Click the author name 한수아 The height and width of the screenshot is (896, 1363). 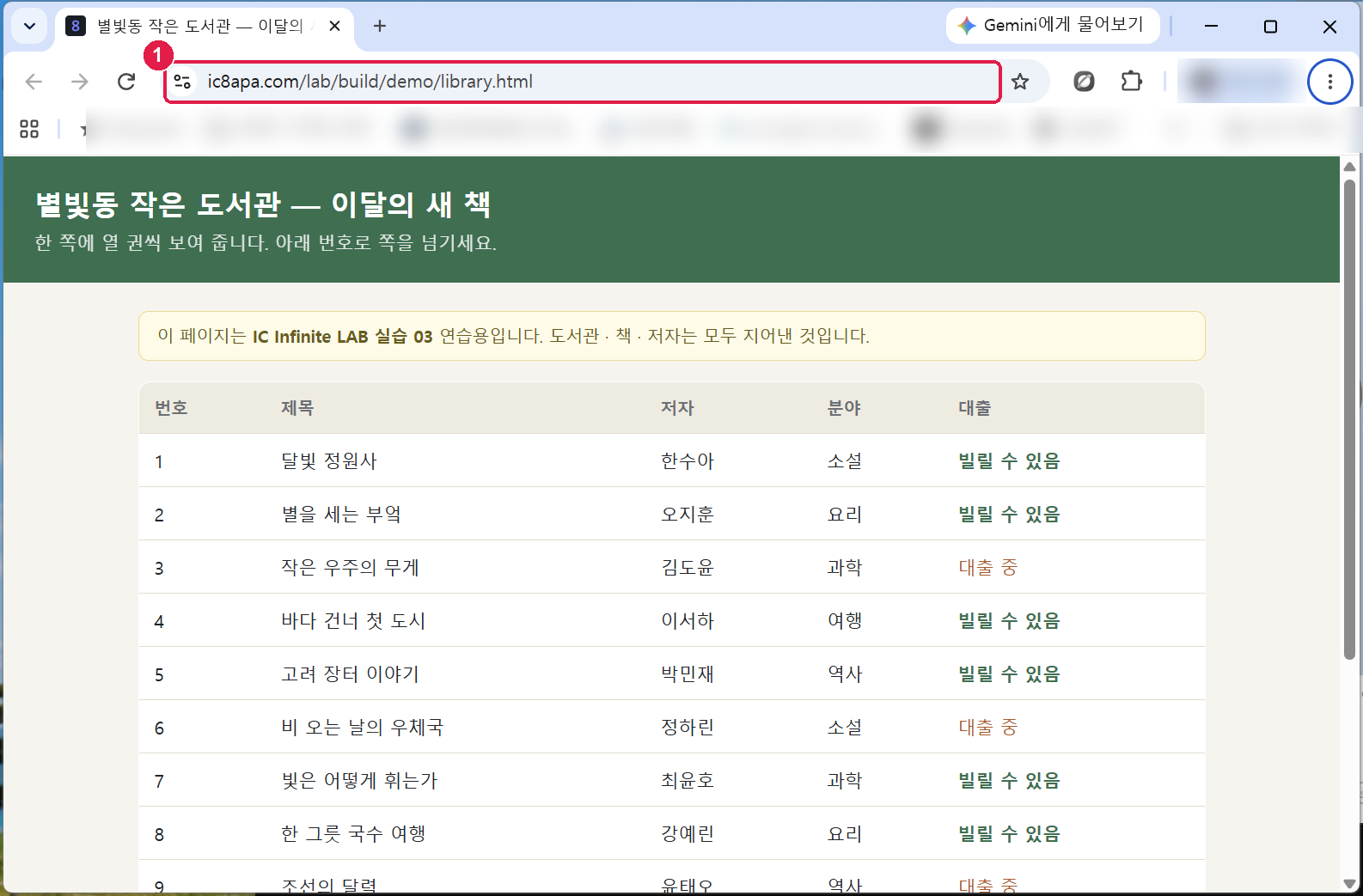click(688, 461)
